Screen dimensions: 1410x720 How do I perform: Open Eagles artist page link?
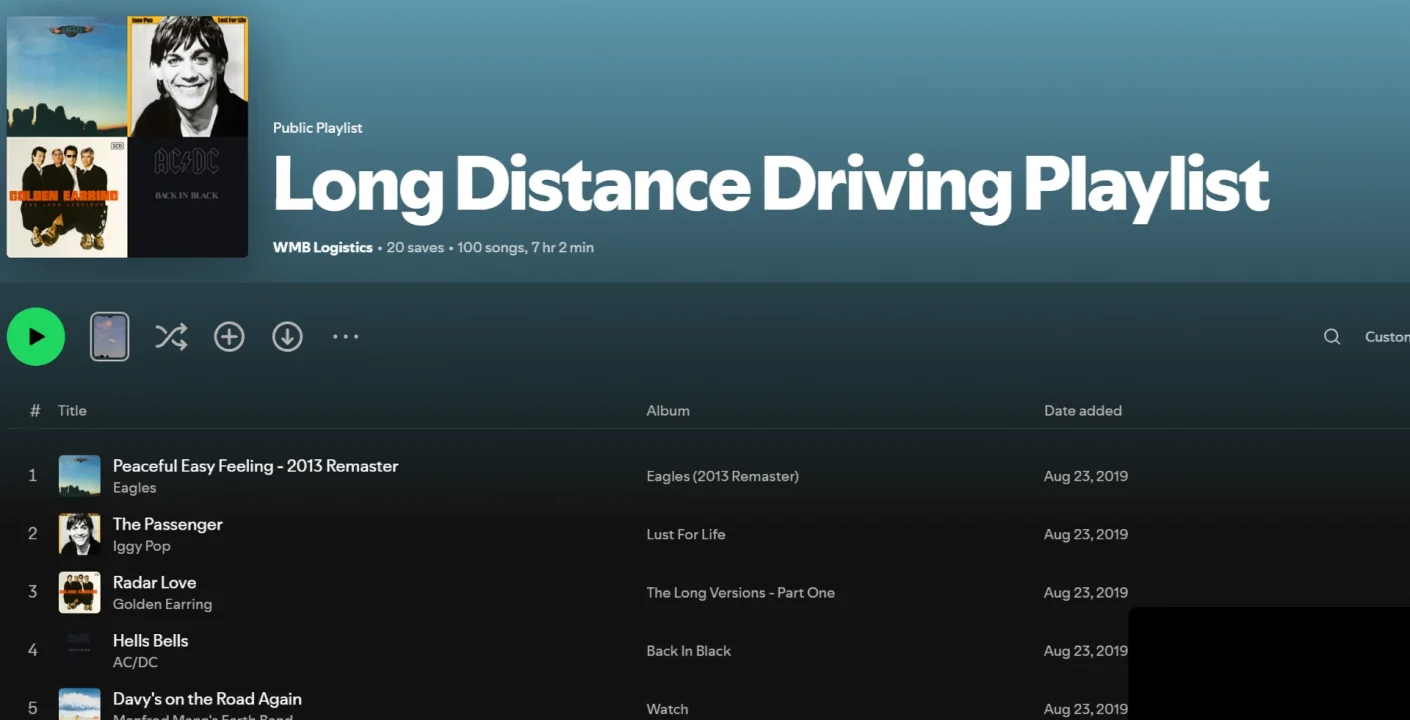(134, 488)
